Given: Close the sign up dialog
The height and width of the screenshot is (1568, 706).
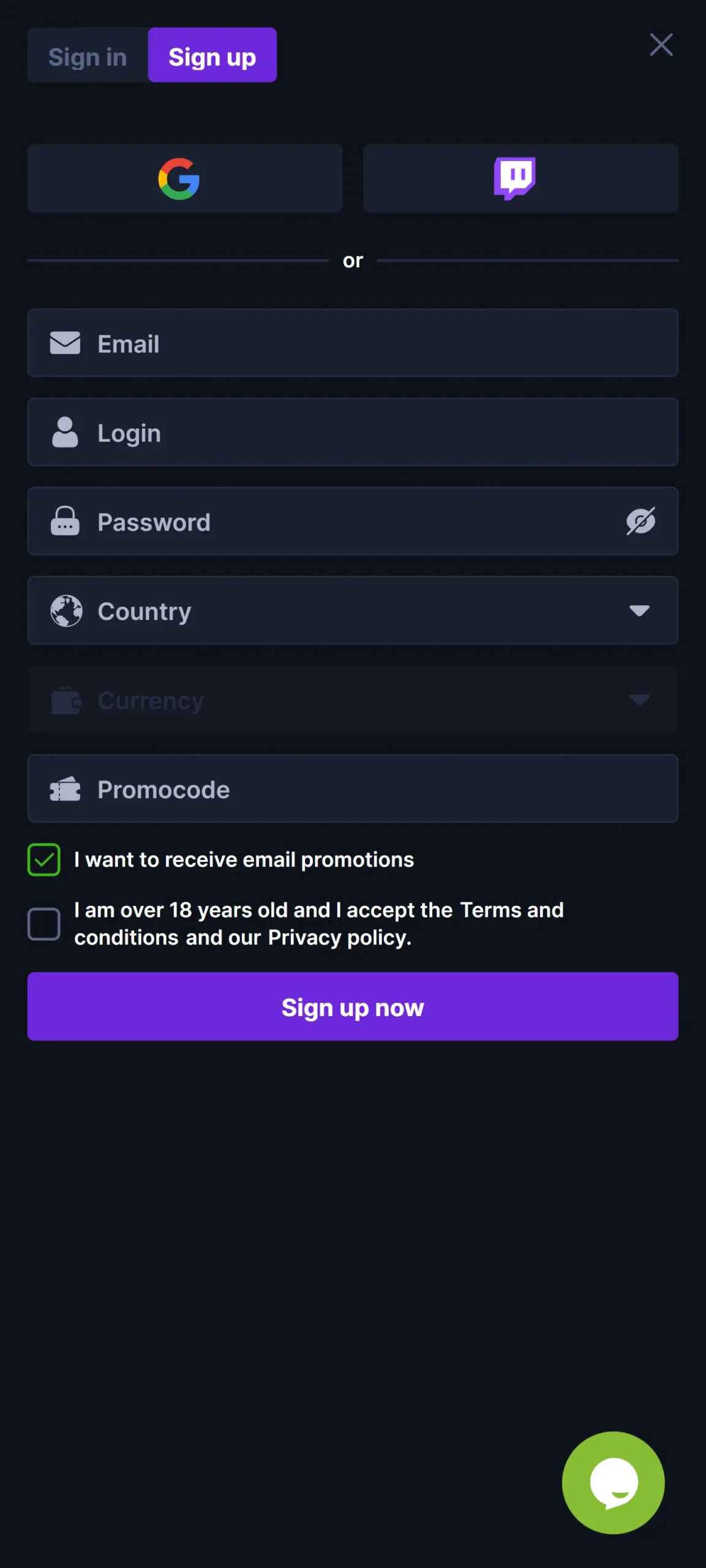Looking at the screenshot, I should coord(661,45).
